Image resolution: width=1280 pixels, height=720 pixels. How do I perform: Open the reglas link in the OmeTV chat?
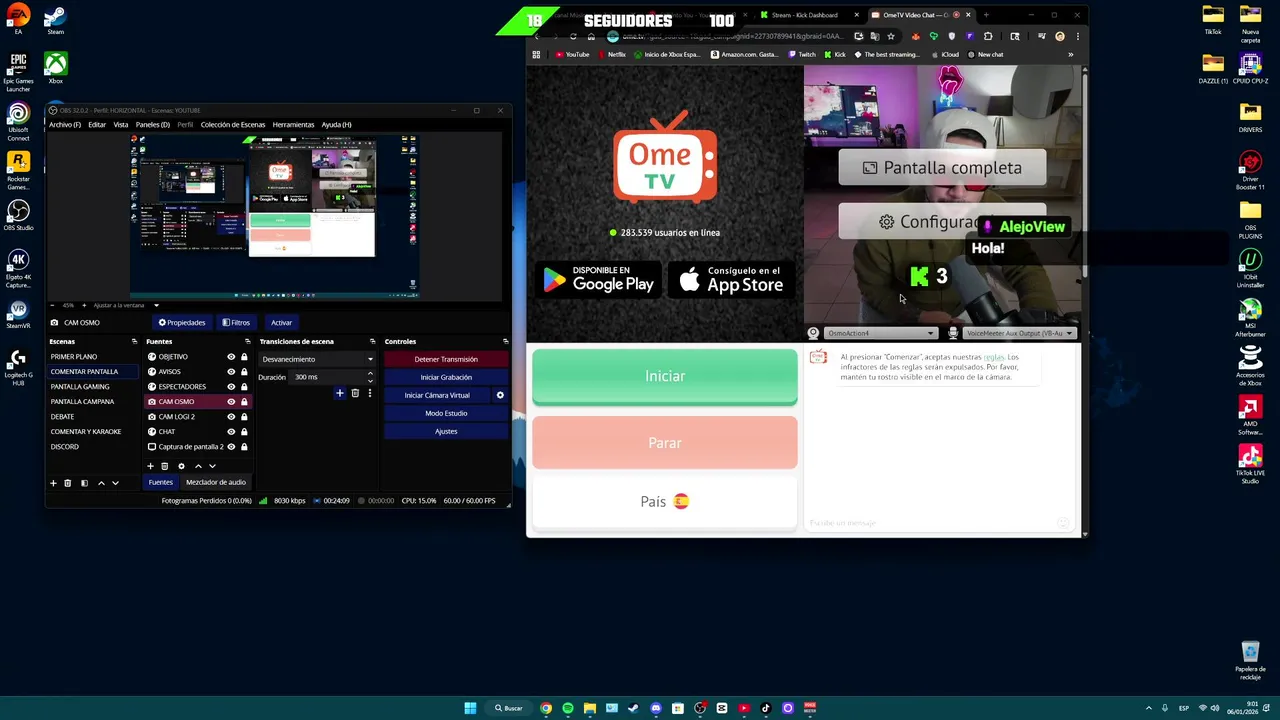pos(993,357)
